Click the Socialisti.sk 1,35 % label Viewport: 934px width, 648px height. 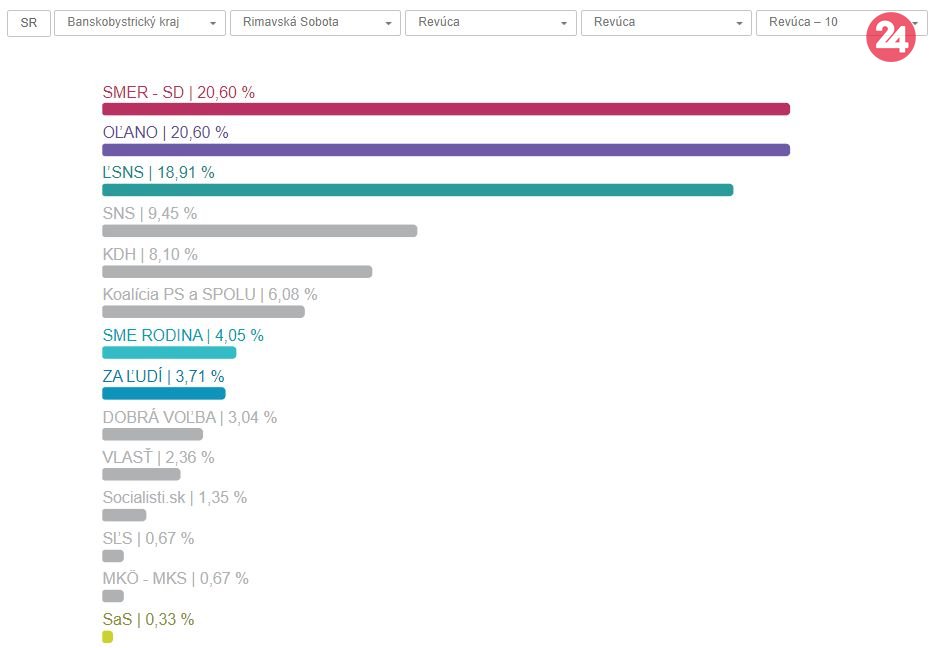(174, 497)
